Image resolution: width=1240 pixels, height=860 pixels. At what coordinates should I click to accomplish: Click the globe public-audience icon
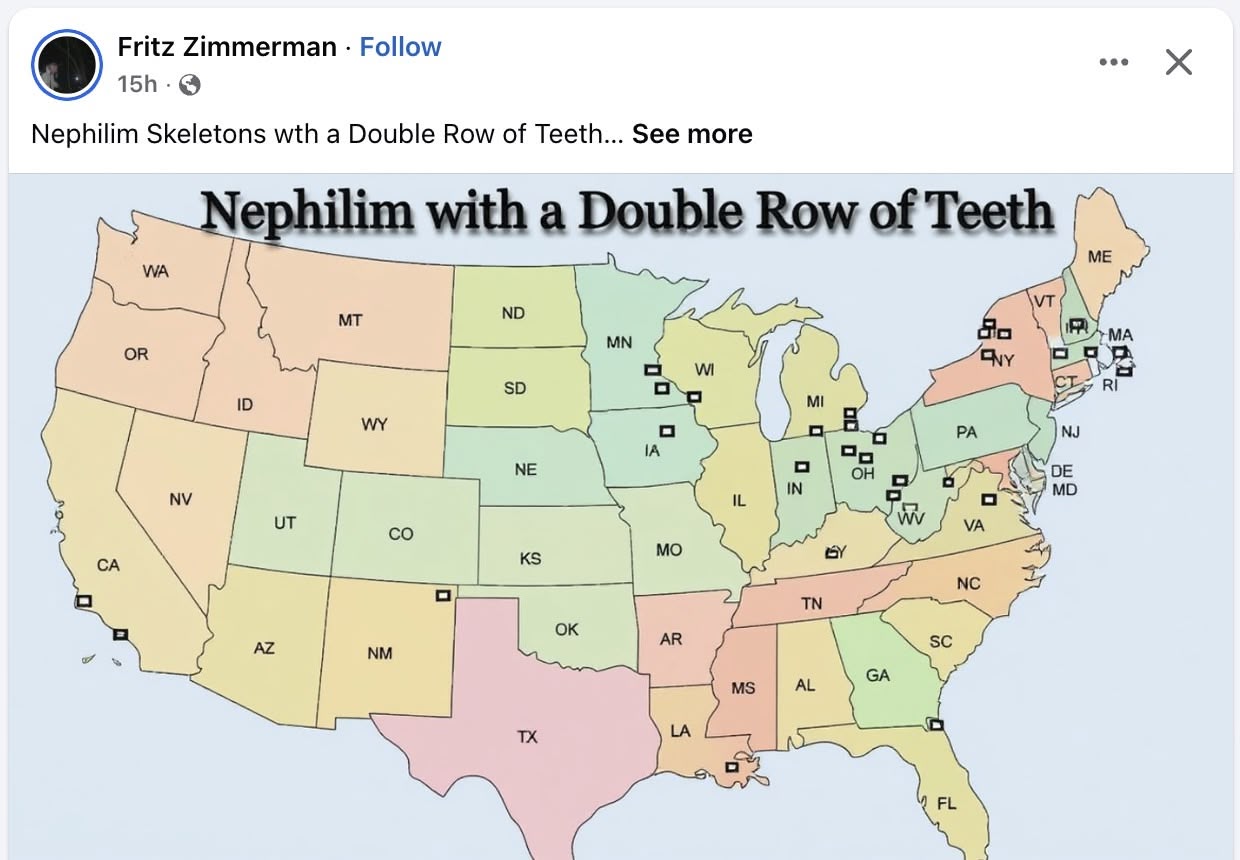point(189,85)
